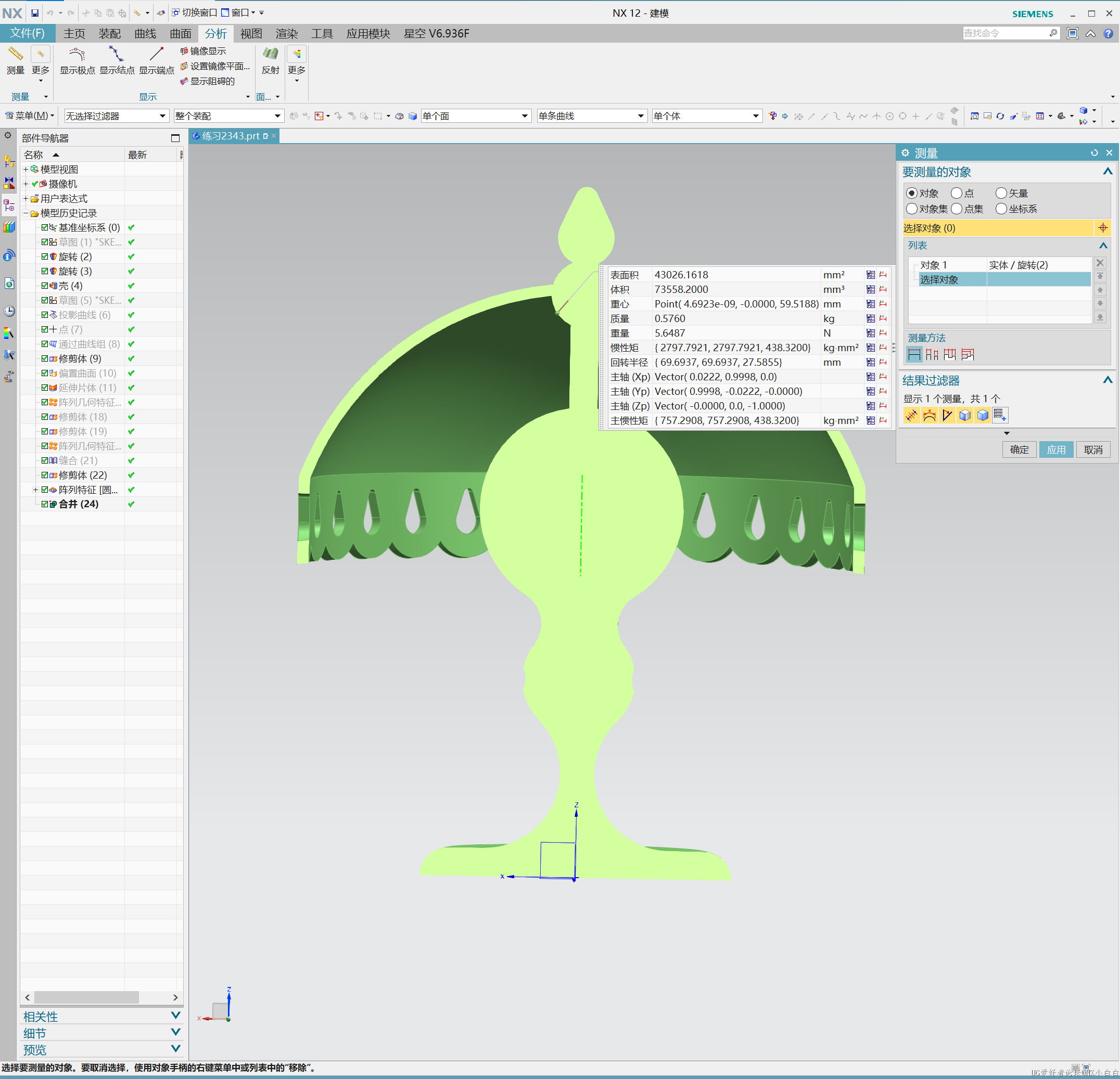The width and height of the screenshot is (1120, 1079).
Task: Click the distance result filter icon
Action: pyautogui.click(x=911, y=415)
